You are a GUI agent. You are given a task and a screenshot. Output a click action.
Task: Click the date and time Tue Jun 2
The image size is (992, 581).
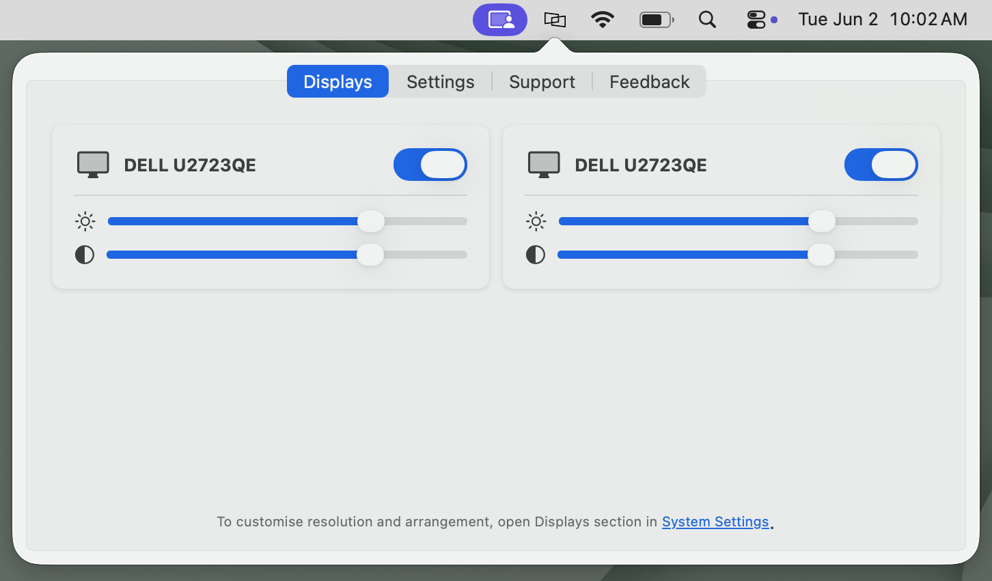(x=883, y=20)
